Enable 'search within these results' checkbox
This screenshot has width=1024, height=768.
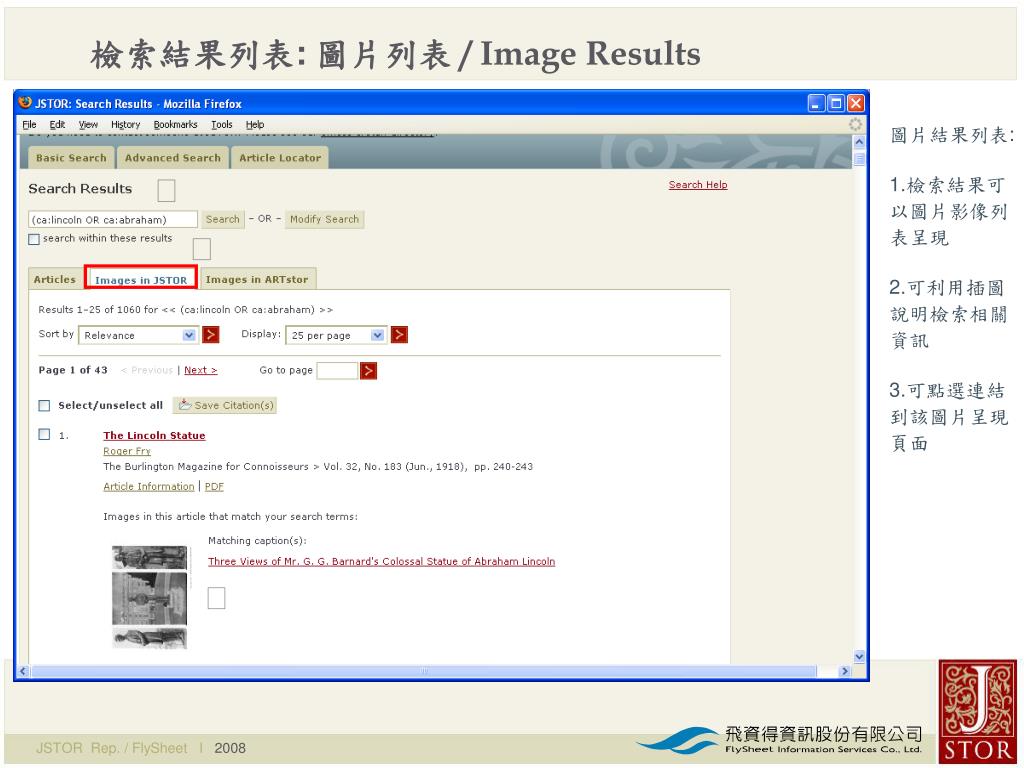[x=34, y=239]
